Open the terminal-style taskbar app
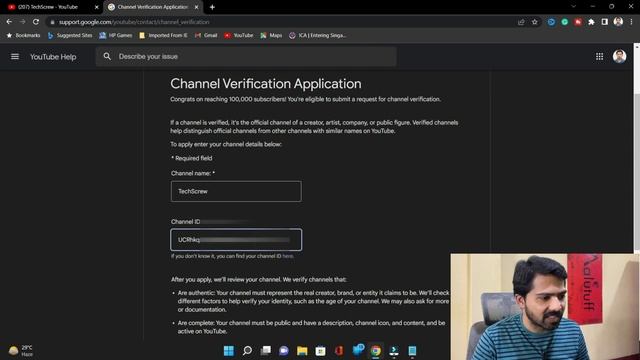 [394, 351]
